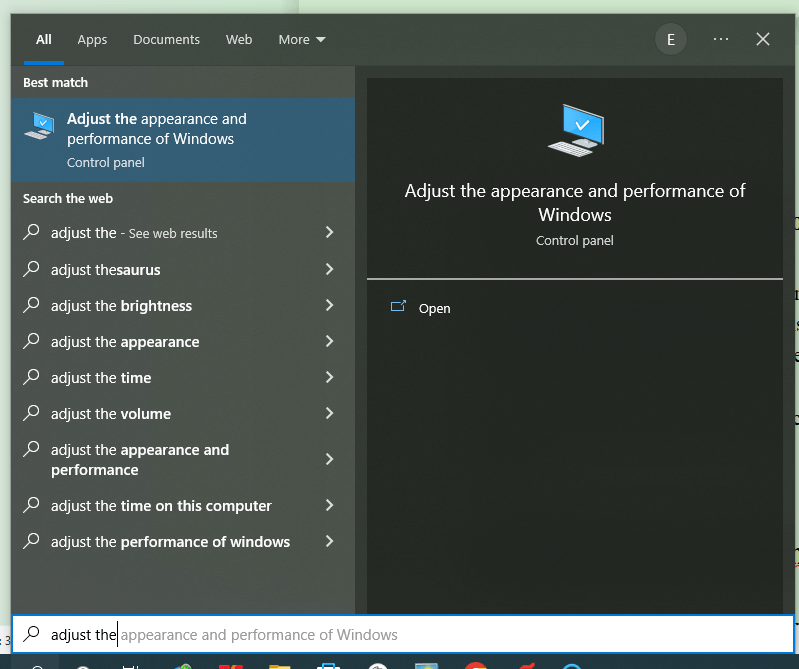
Task: Close the search panel with X
Action: click(x=762, y=39)
